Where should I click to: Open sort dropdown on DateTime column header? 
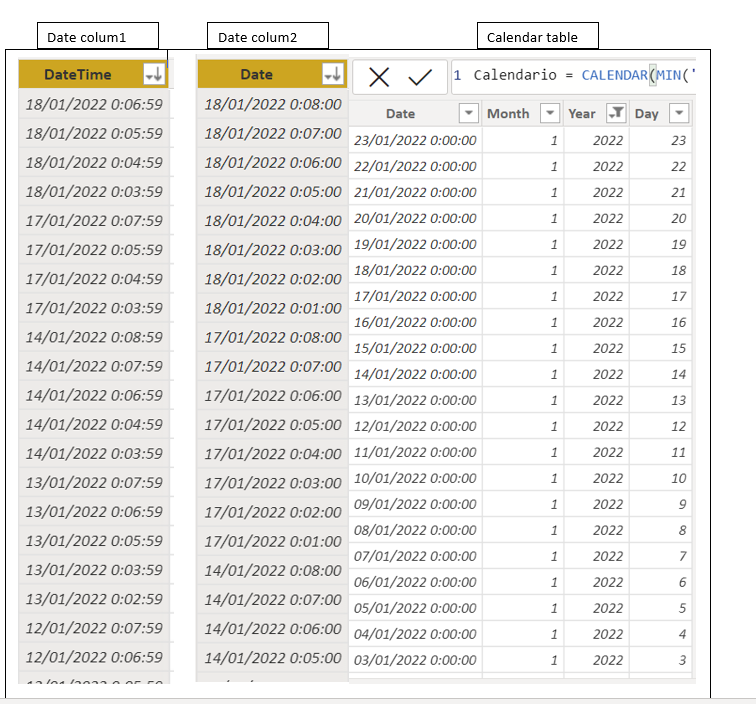click(x=154, y=75)
